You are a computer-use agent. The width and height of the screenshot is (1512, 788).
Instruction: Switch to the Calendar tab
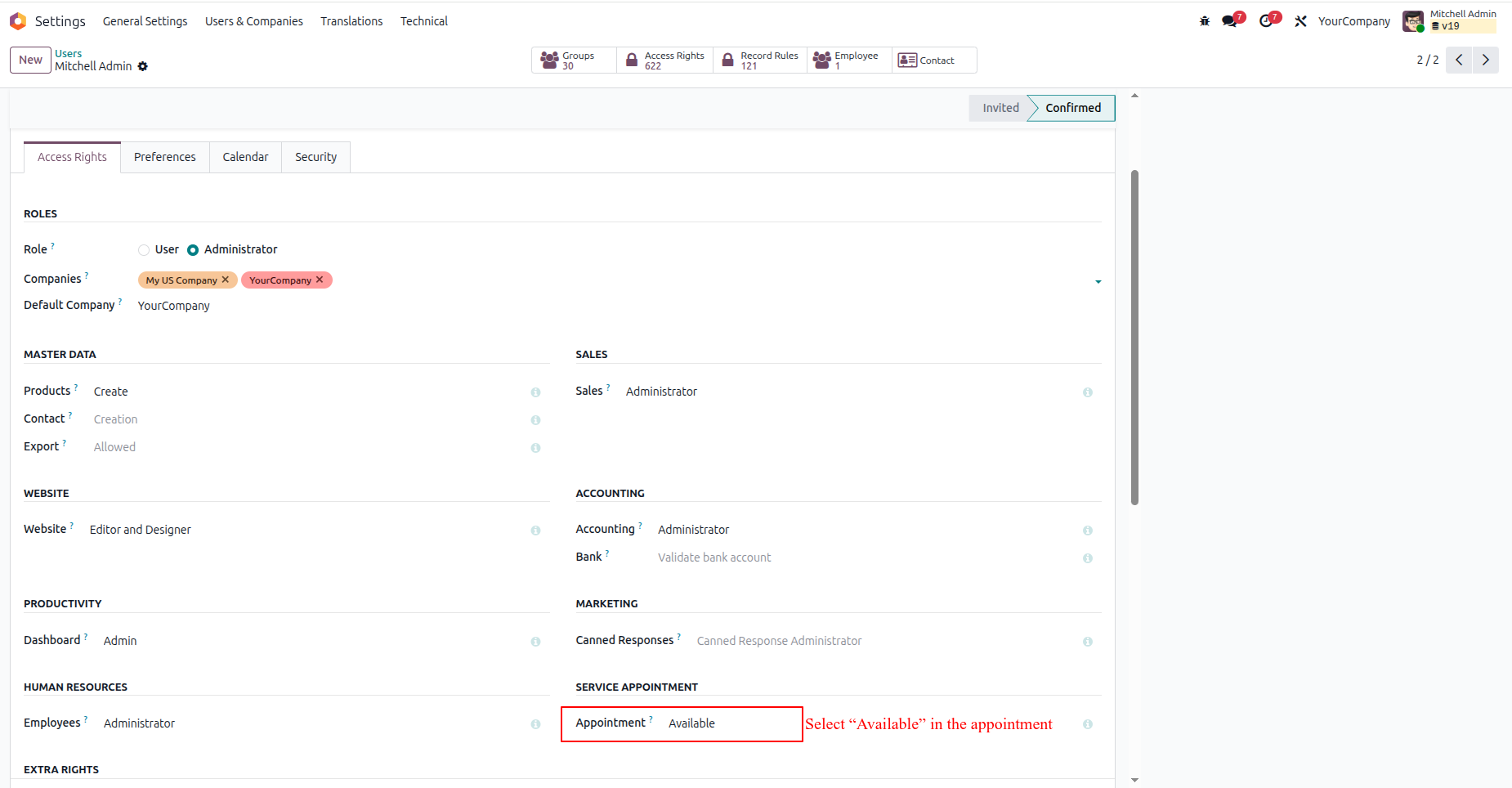[x=245, y=157]
